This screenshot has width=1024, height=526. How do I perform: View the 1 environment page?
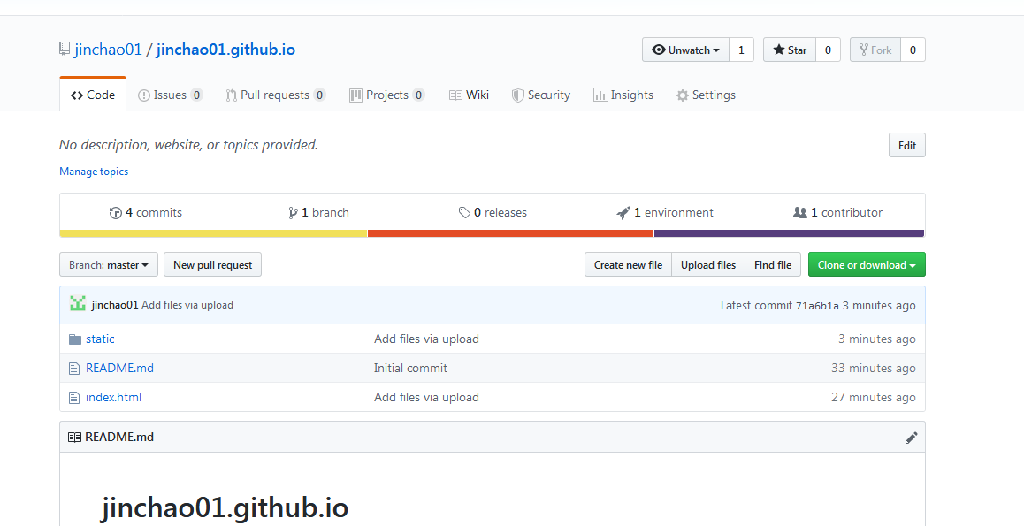coord(665,212)
